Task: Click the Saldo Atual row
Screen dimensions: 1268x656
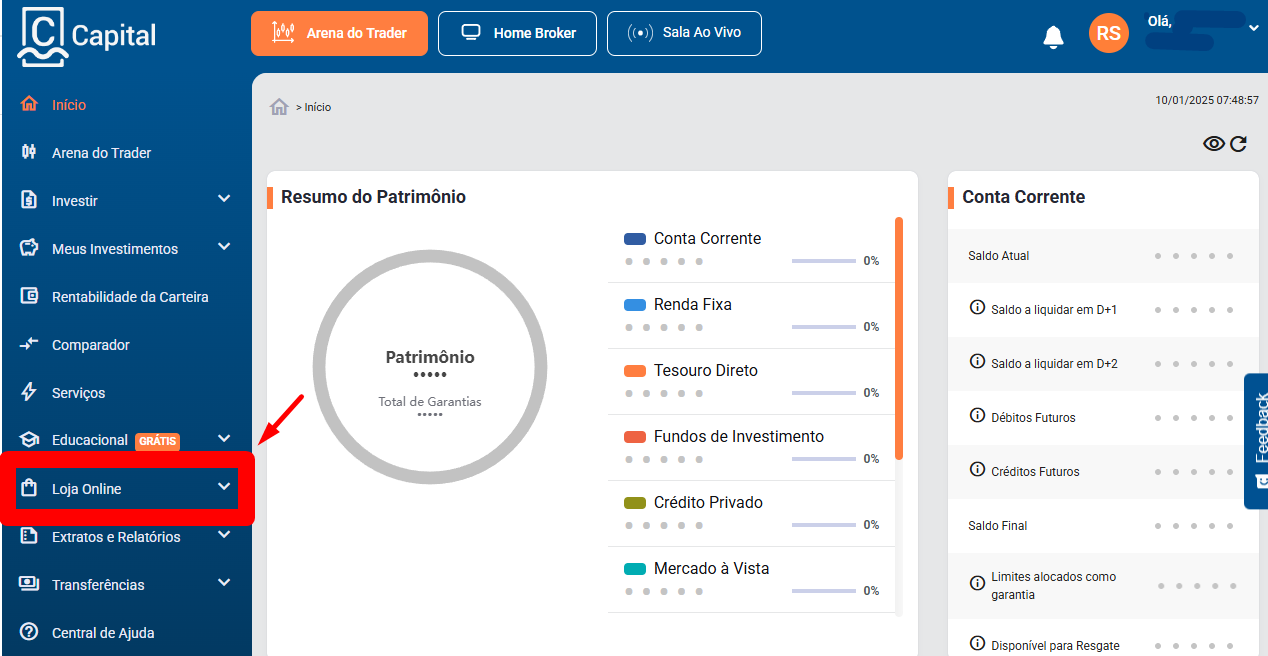Action: pos(1103,256)
